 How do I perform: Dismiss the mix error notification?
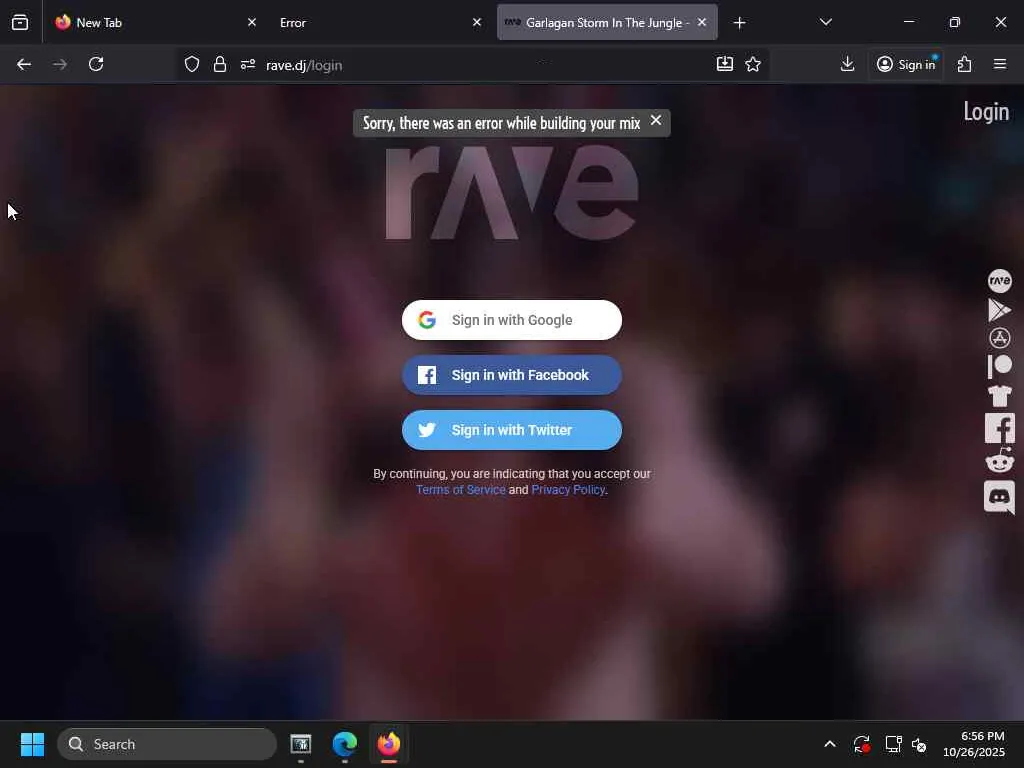pyautogui.click(x=656, y=121)
